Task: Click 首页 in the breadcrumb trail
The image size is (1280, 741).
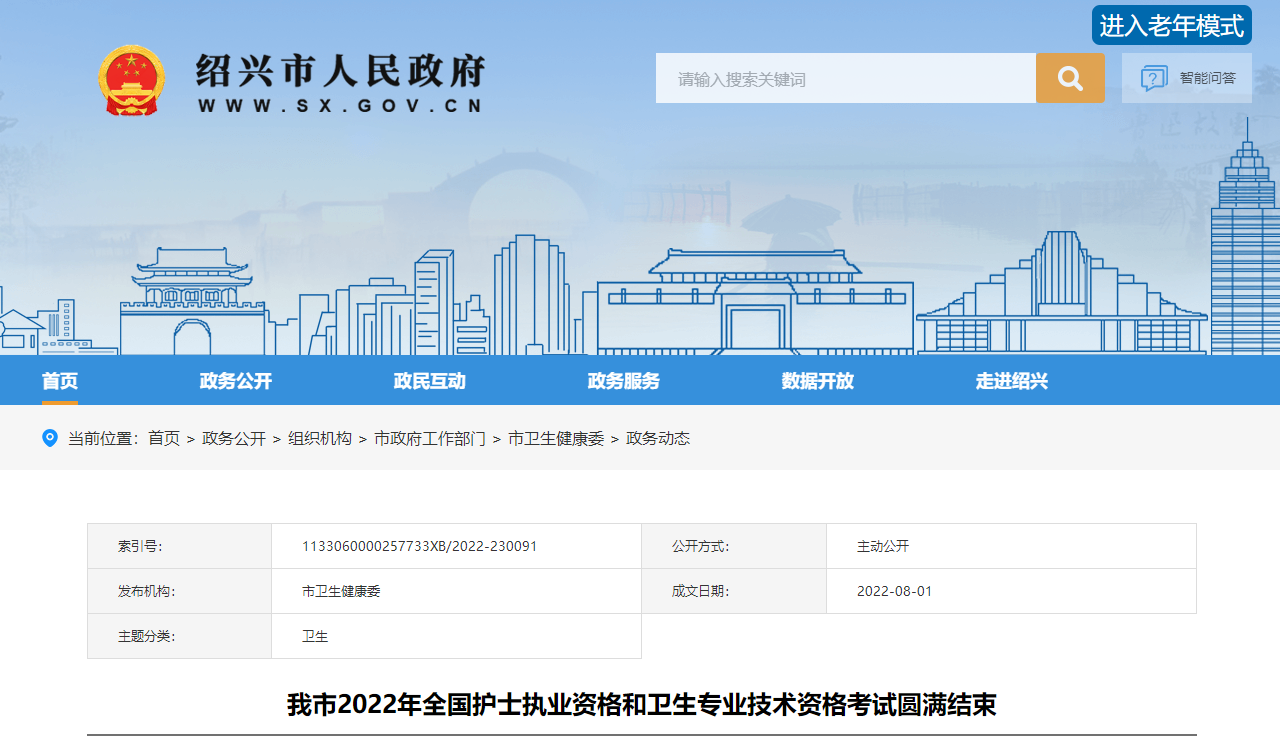Action: point(164,438)
